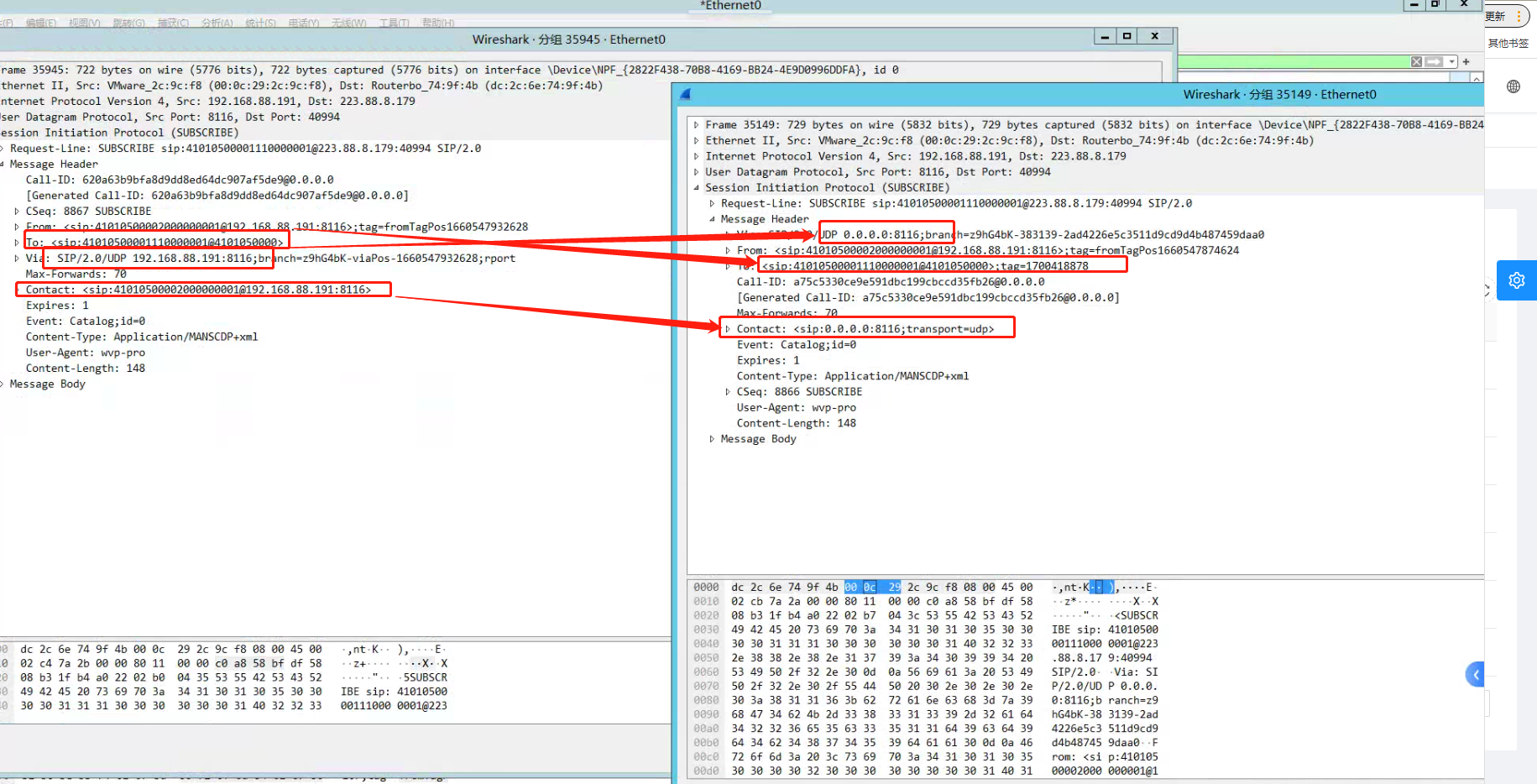Select Event: Catalog;id=0 in packet 35149 window
1537x784 pixels.
797,345
